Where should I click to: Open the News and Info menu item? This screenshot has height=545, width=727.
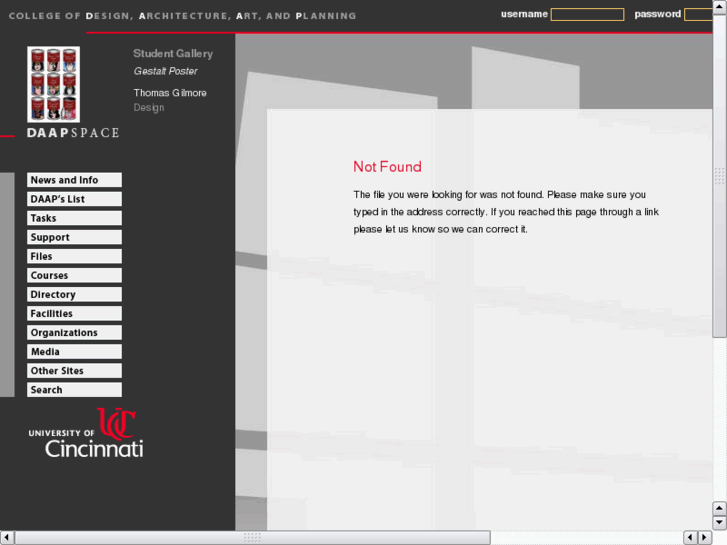74,180
